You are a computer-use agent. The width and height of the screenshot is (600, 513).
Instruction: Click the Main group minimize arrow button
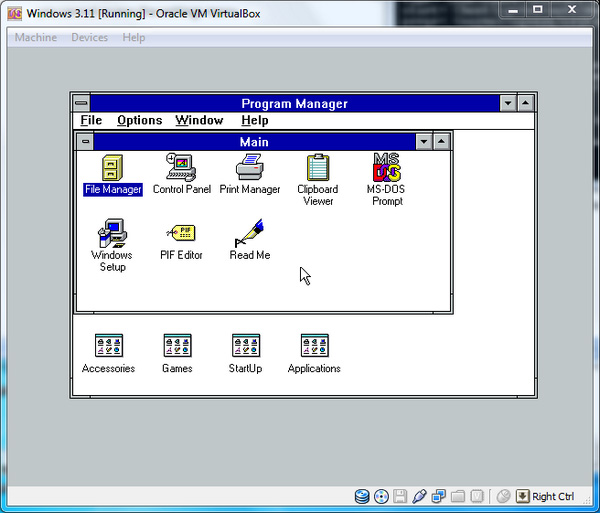424,142
